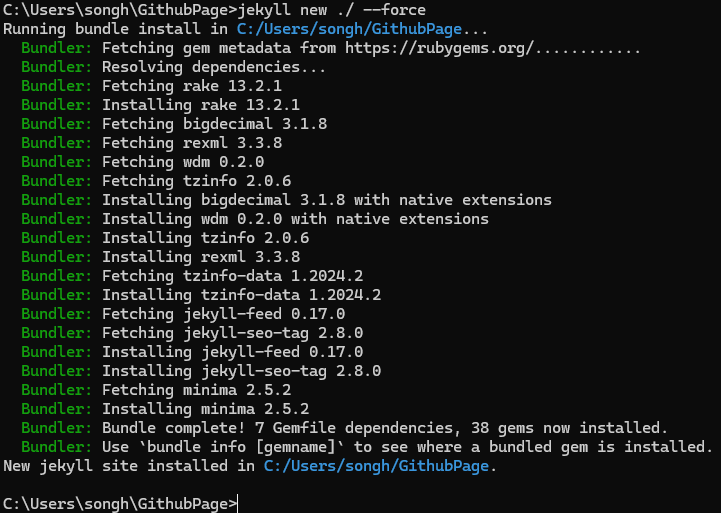Click the 'Fetching tzinfo-data 1.2024.2' line
The height and width of the screenshot is (513, 721).
tap(192, 276)
